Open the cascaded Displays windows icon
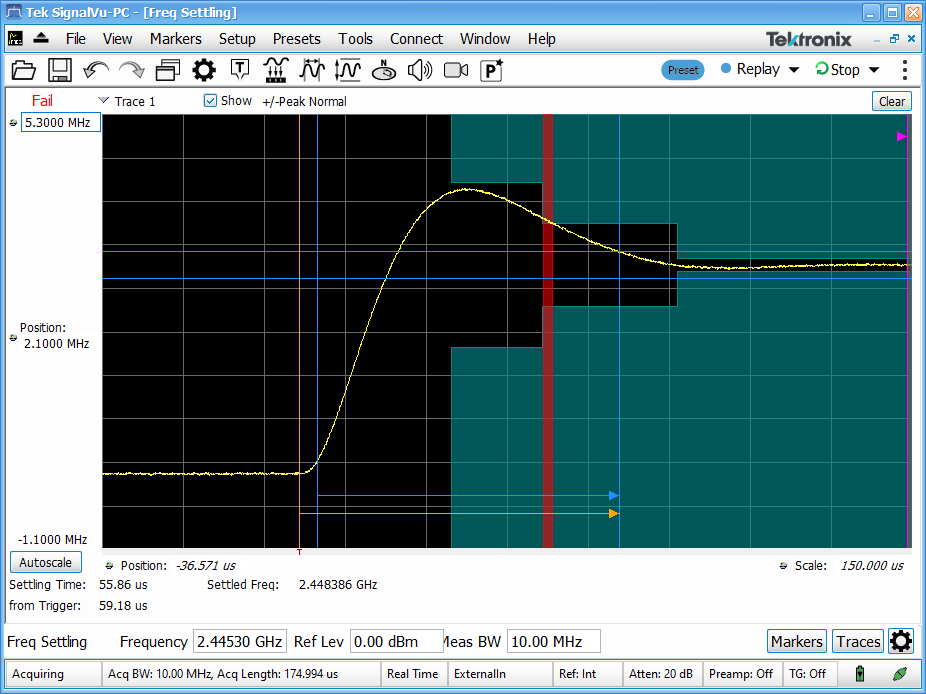This screenshot has height=694, width=926. (x=168, y=70)
